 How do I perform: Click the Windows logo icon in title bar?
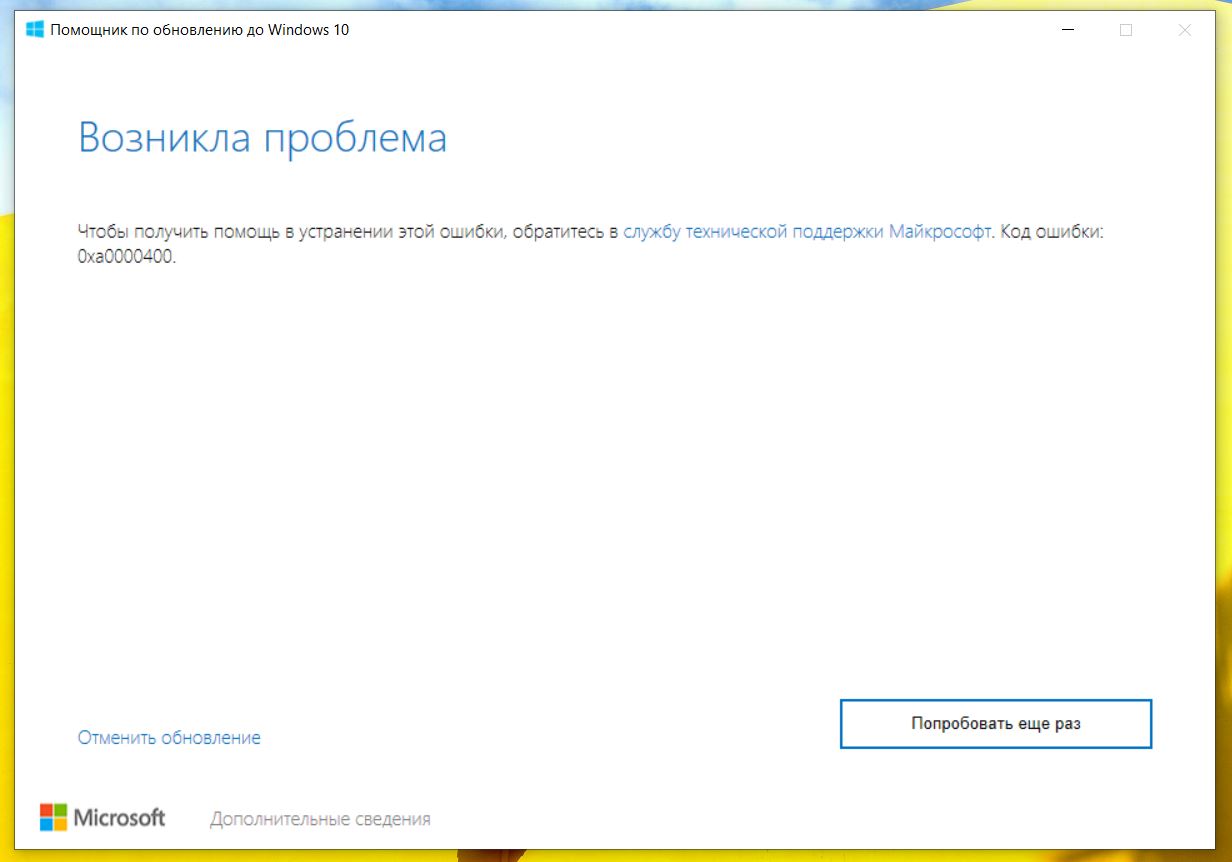(35, 30)
